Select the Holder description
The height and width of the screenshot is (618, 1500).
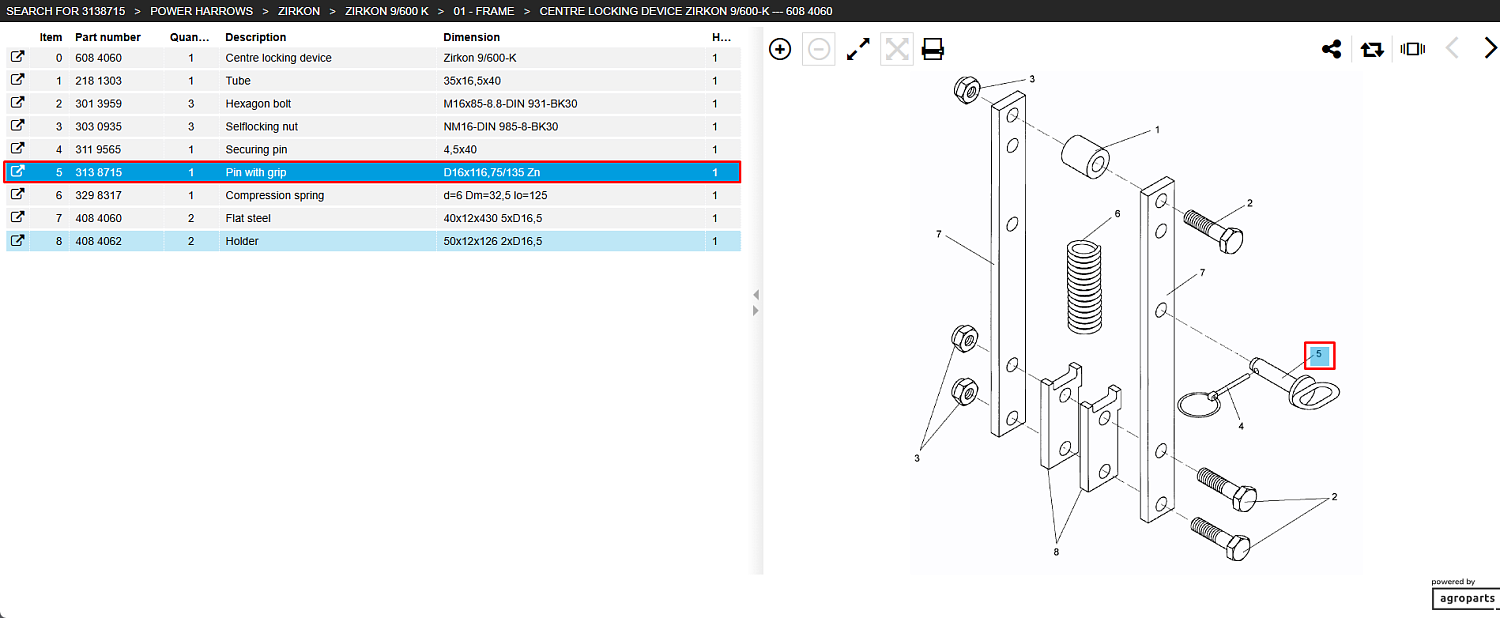tap(242, 242)
